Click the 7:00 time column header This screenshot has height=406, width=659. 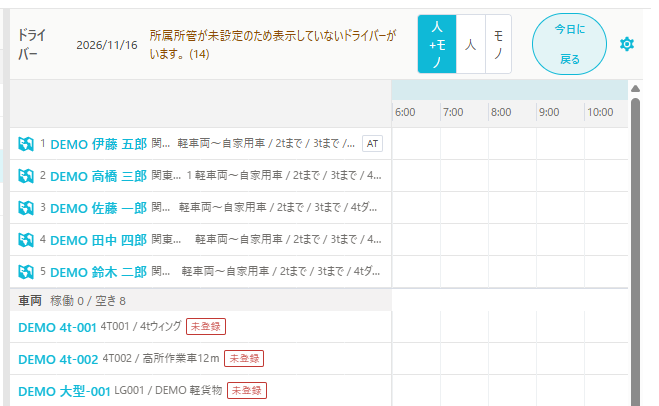pos(453,112)
